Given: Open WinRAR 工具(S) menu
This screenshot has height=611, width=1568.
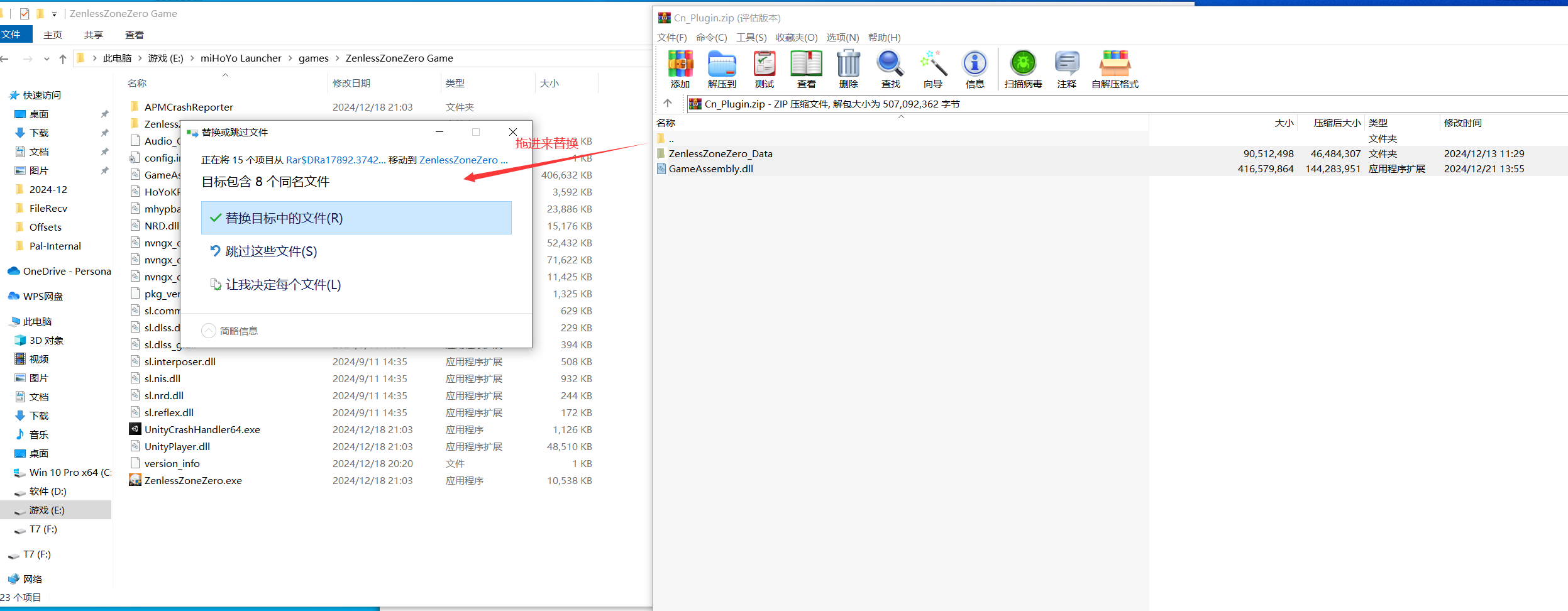Looking at the screenshot, I should (751, 37).
